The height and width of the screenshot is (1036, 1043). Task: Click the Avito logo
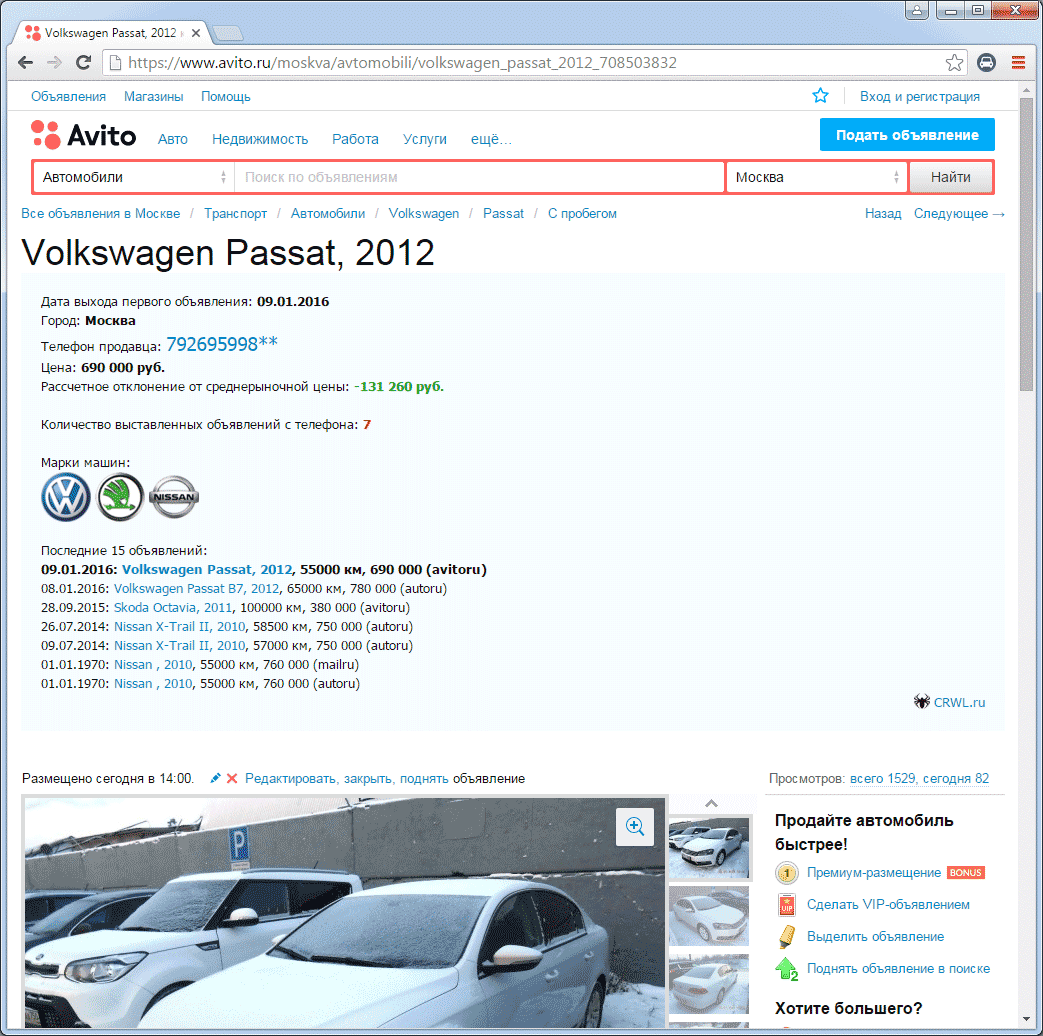[84, 135]
